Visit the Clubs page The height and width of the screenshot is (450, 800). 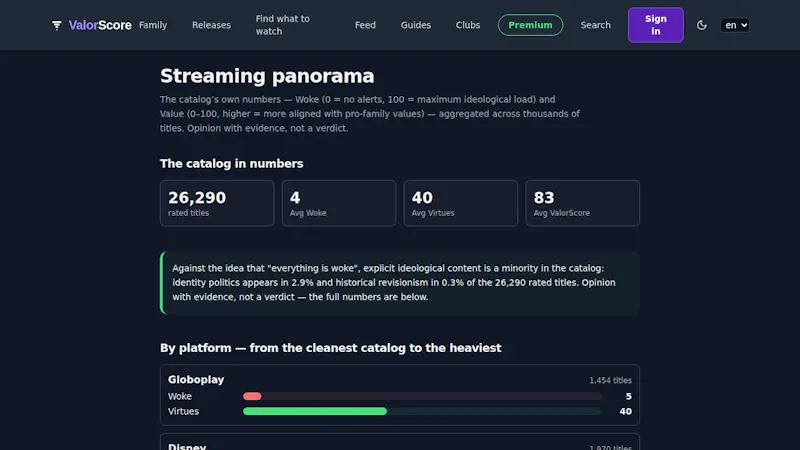(468, 25)
